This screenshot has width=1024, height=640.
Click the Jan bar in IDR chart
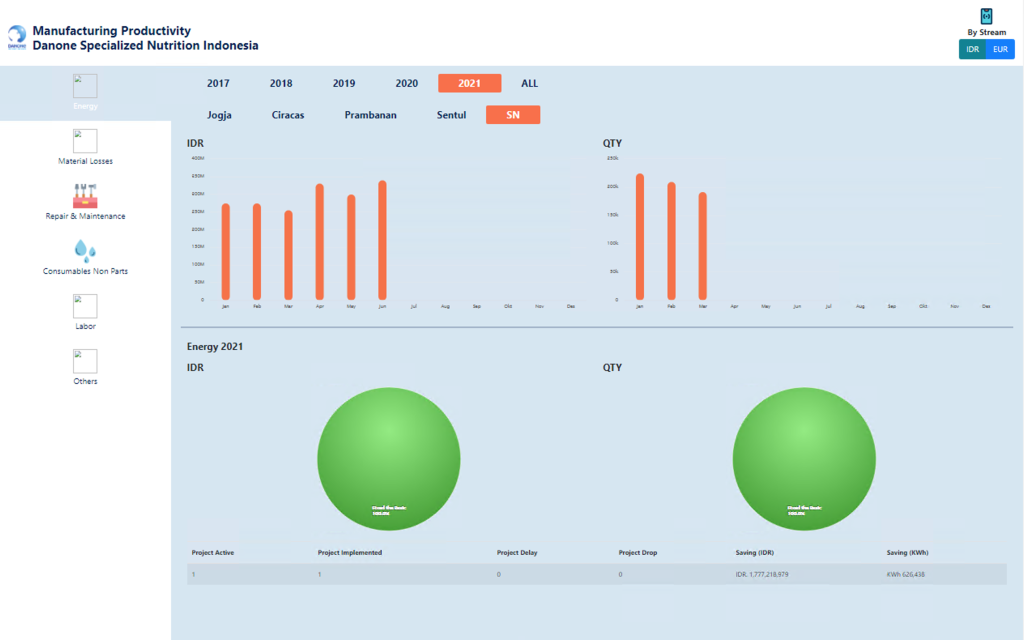(225, 251)
